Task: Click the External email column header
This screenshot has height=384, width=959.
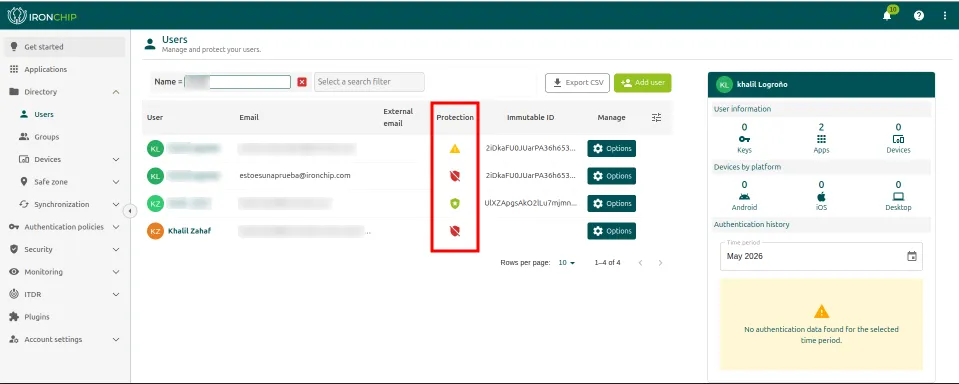Action: pyautogui.click(x=398, y=117)
